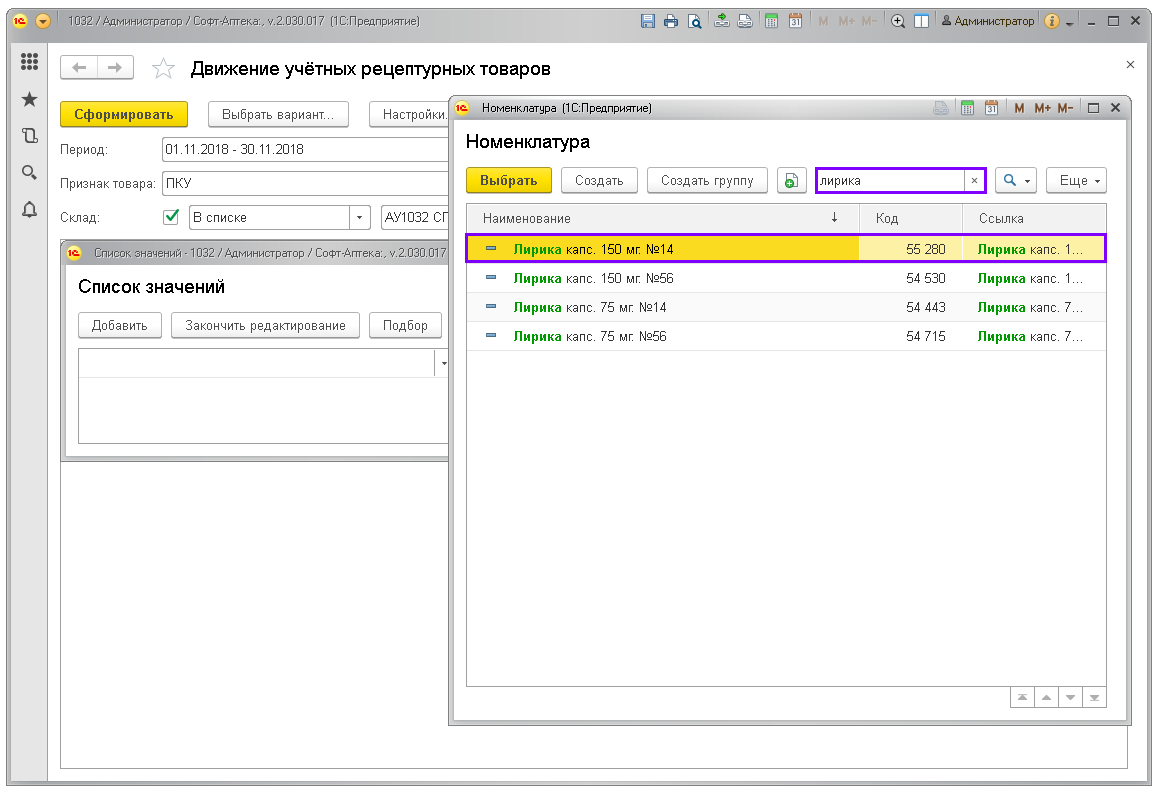The image size is (1163, 793).
Task: Open Favorites star in left sidebar
Action: pyautogui.click(x=29, y=99)
